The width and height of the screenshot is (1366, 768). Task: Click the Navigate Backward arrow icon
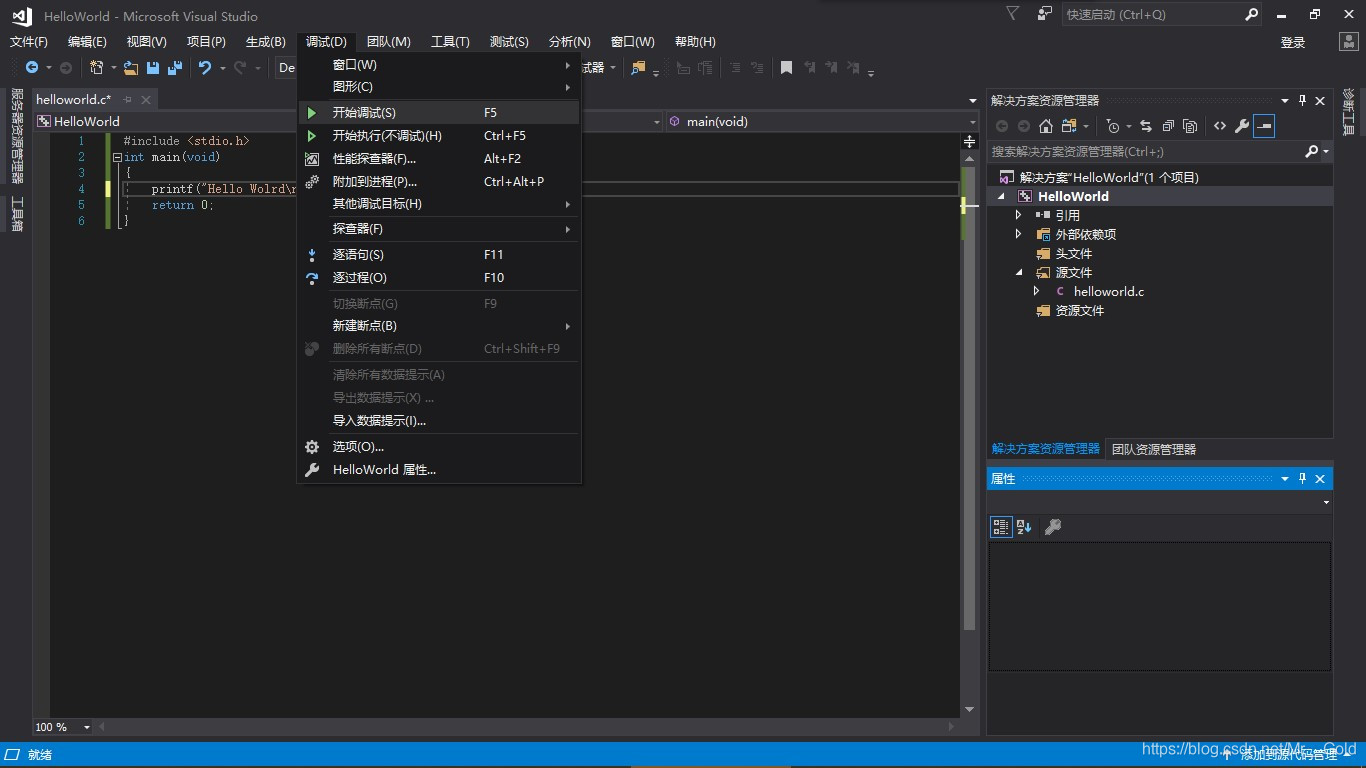click(32, 68)
